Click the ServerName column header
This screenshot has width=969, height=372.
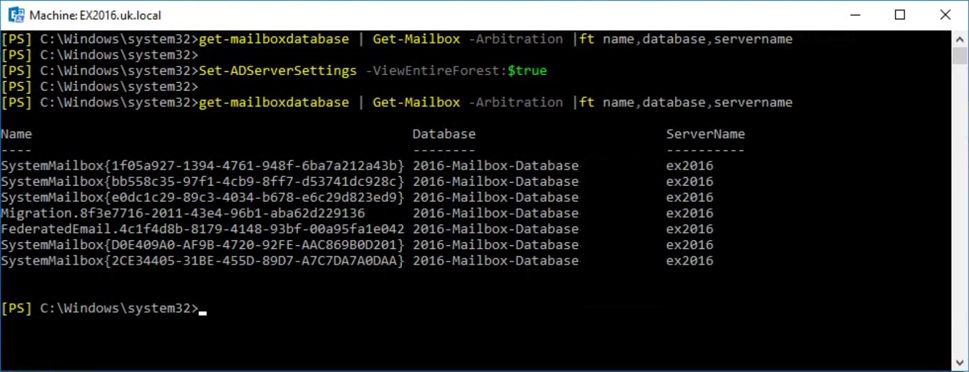[705, 134]
